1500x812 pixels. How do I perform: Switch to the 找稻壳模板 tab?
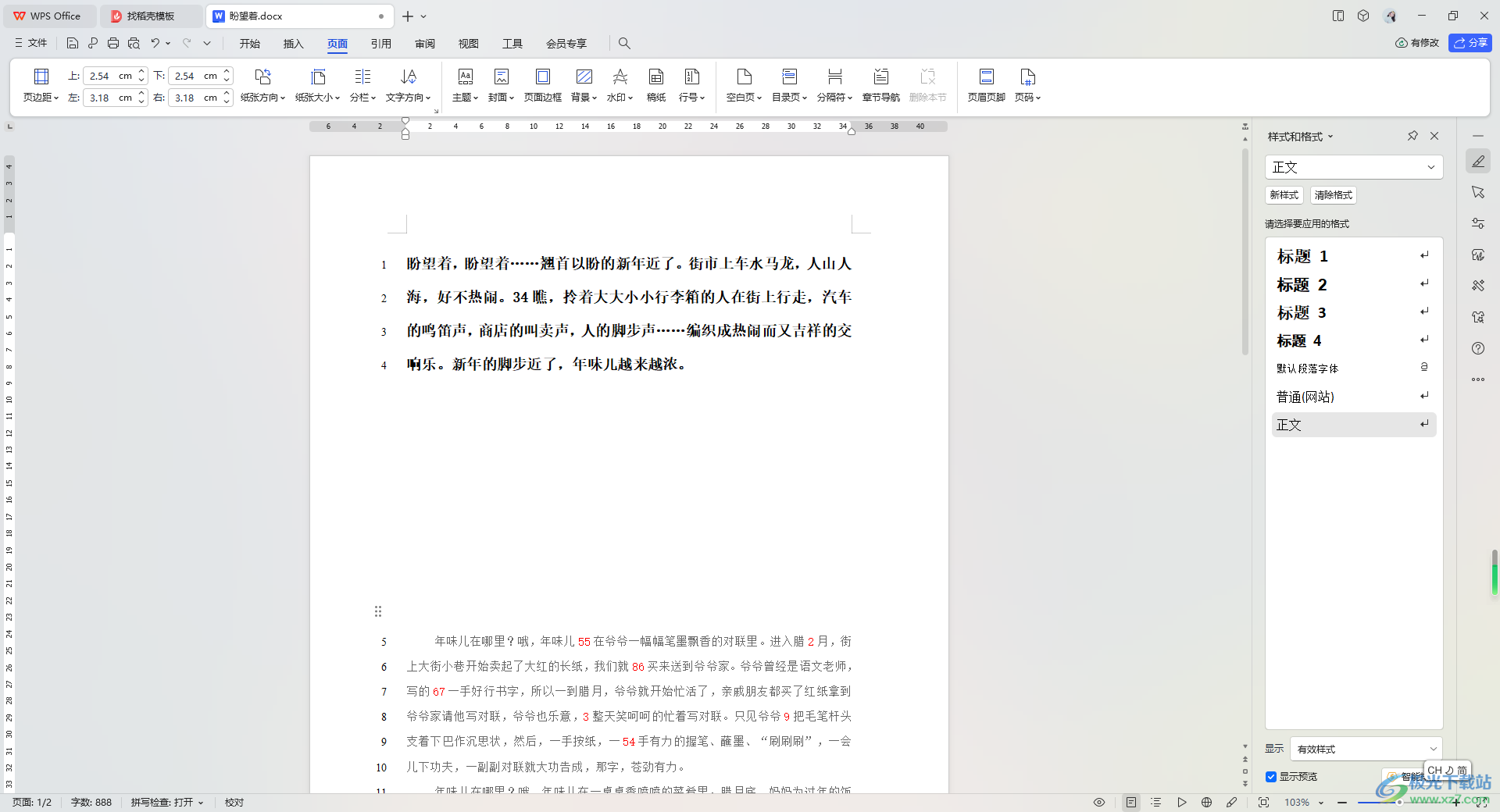click(151, 16)
